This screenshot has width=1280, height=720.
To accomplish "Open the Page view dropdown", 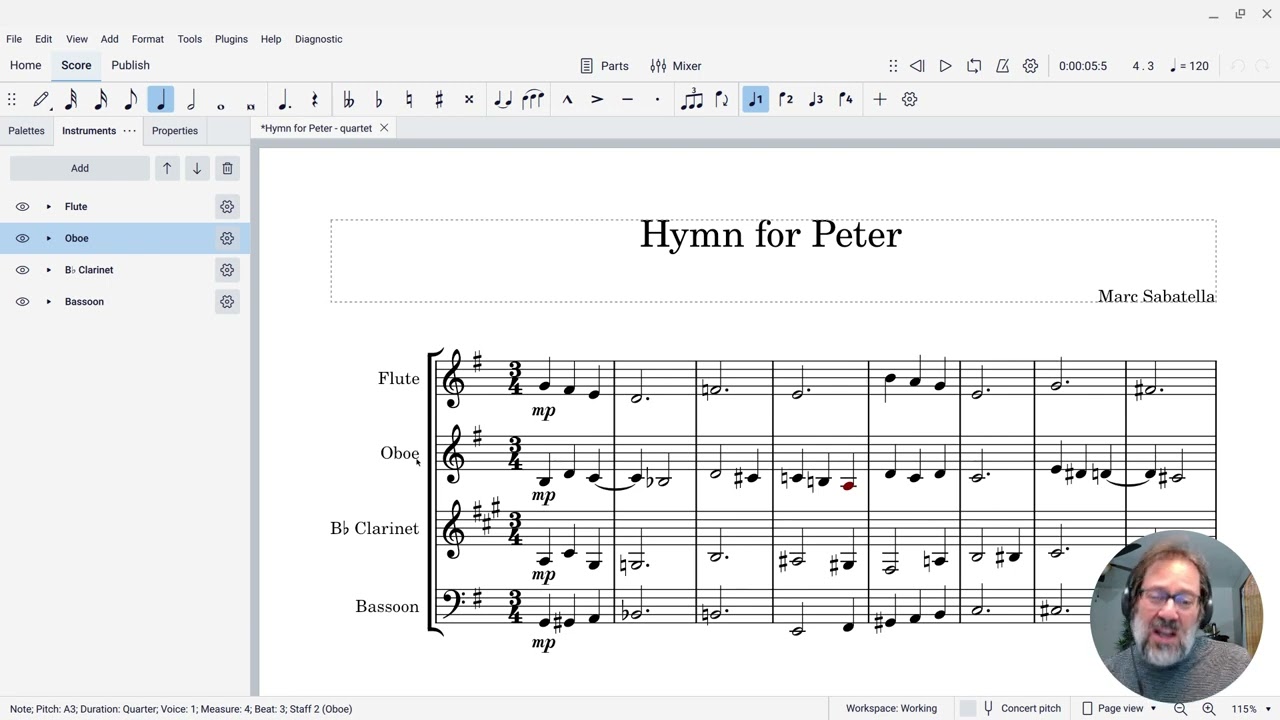I will point(1119,709).
